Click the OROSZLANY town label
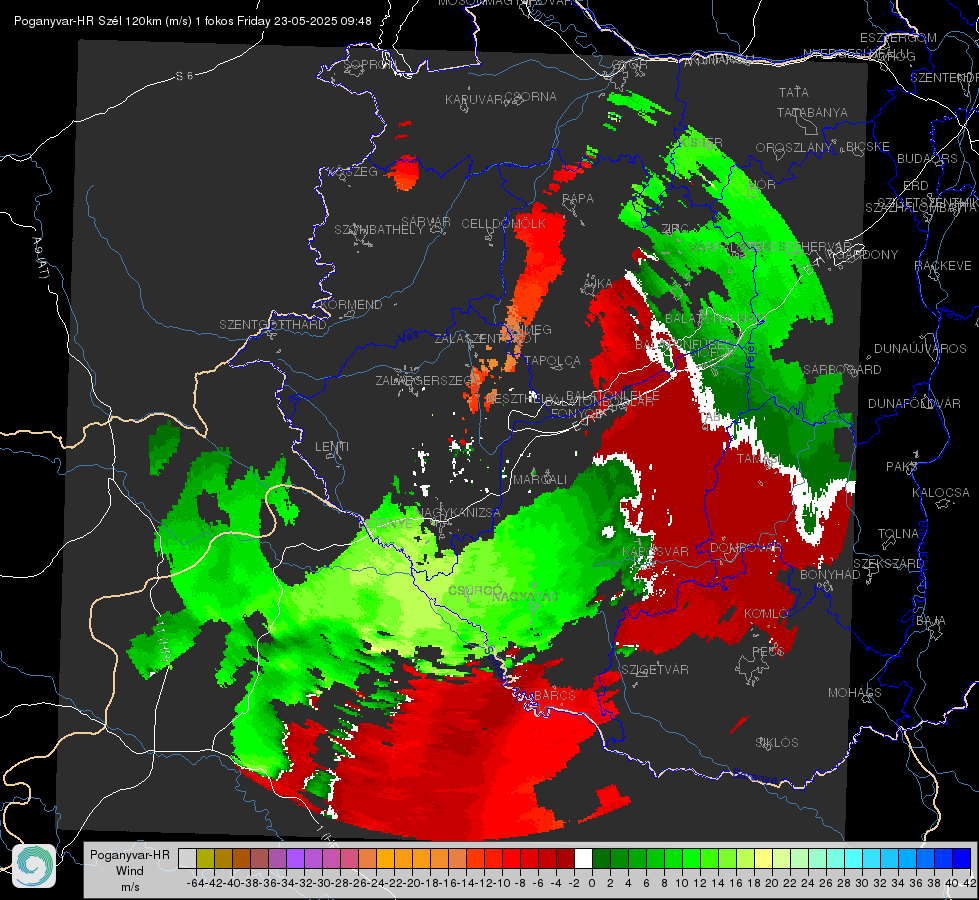 tap(794, 148)
